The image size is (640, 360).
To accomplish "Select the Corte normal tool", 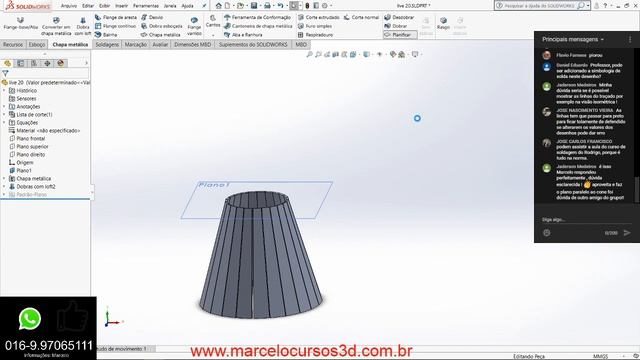I will tap(361, 17).
